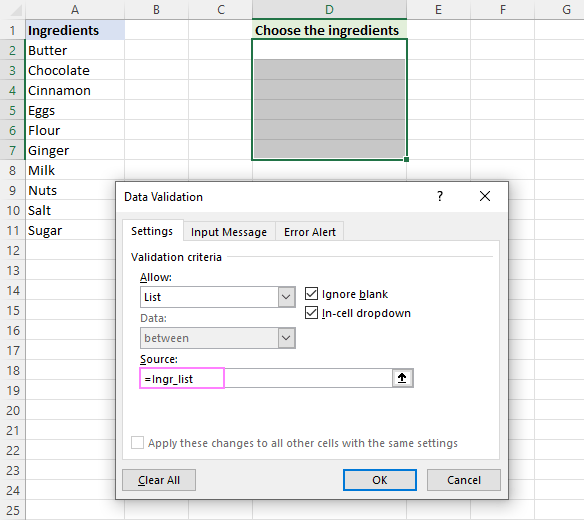The image size is (584, 520).
Task: Switch to the Settings tab
Action: click(x=152, y=231)
